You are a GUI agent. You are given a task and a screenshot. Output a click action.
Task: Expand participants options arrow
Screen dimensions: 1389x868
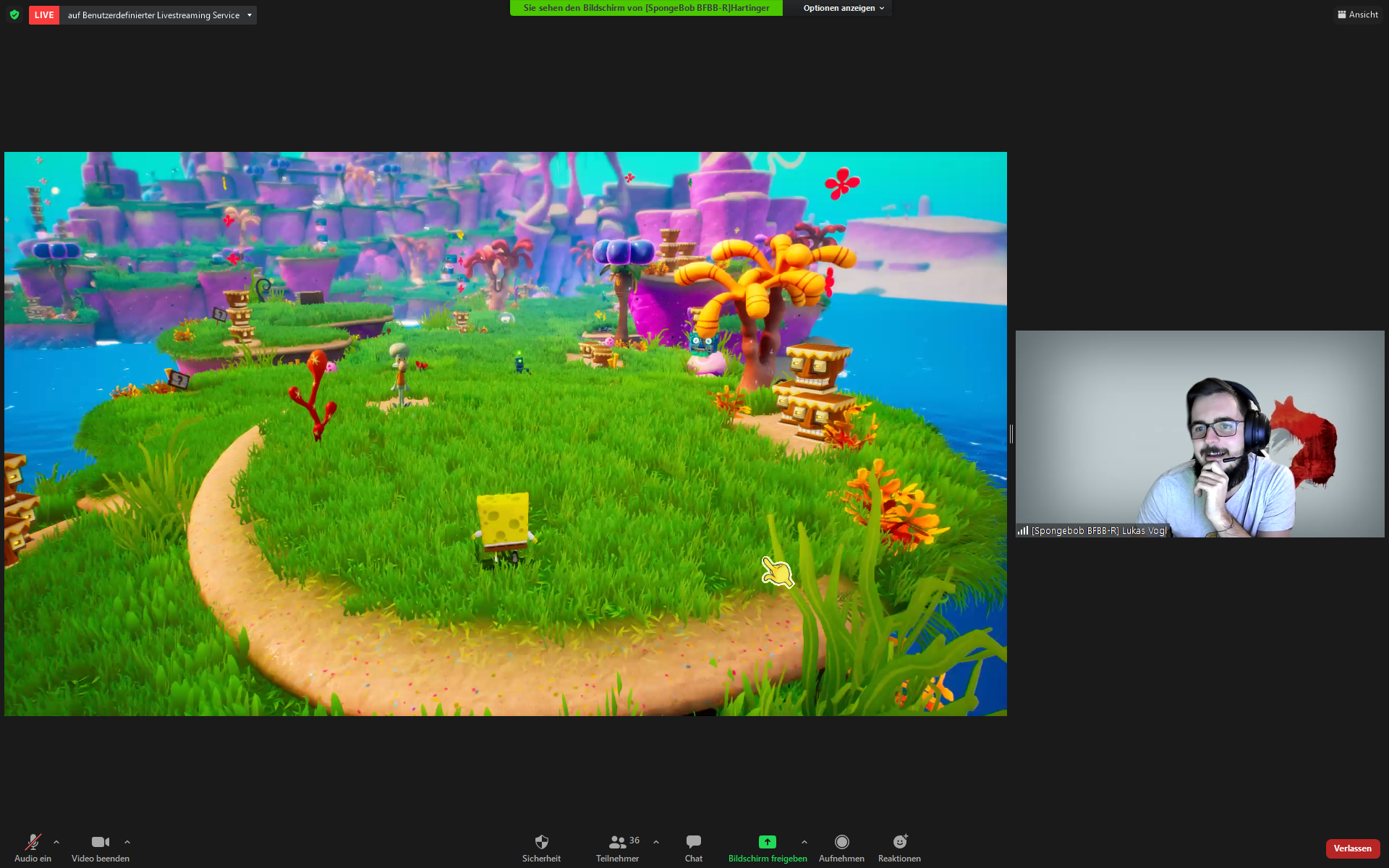click(x=656, y=842)
